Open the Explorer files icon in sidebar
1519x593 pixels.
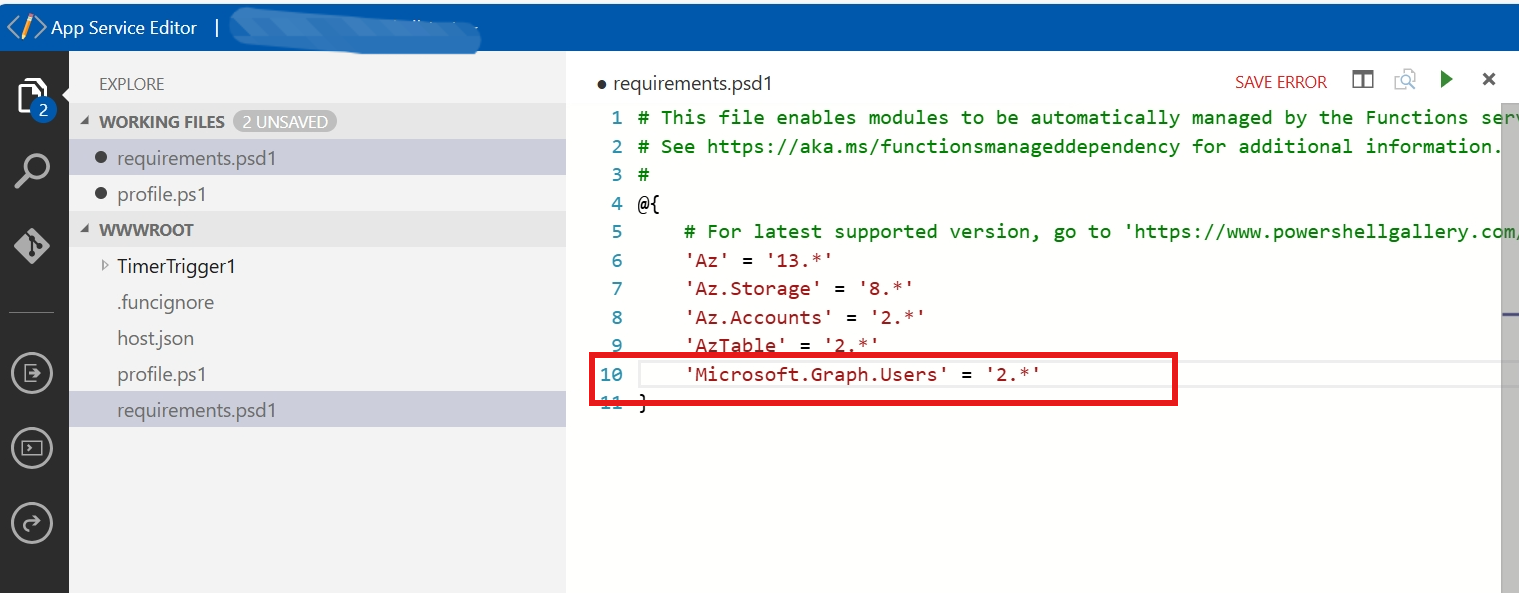tap(33, 97)
